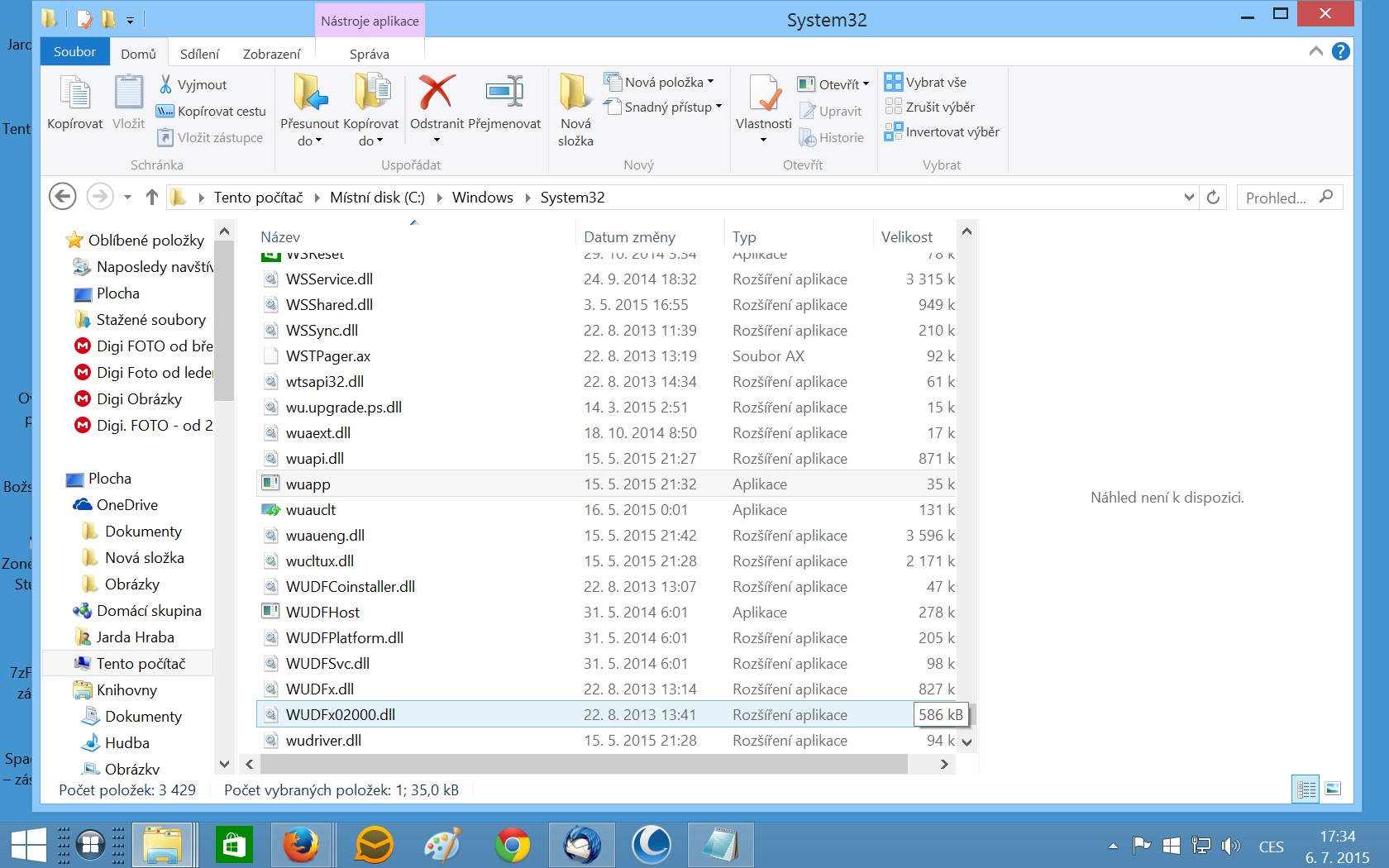
Task: Open the Otevřít dropdown in ribbon
Action: coord(833,84)
